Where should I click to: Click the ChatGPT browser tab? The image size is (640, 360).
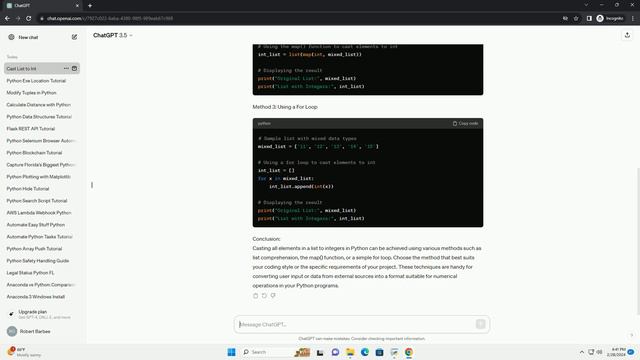click(41, 6)
